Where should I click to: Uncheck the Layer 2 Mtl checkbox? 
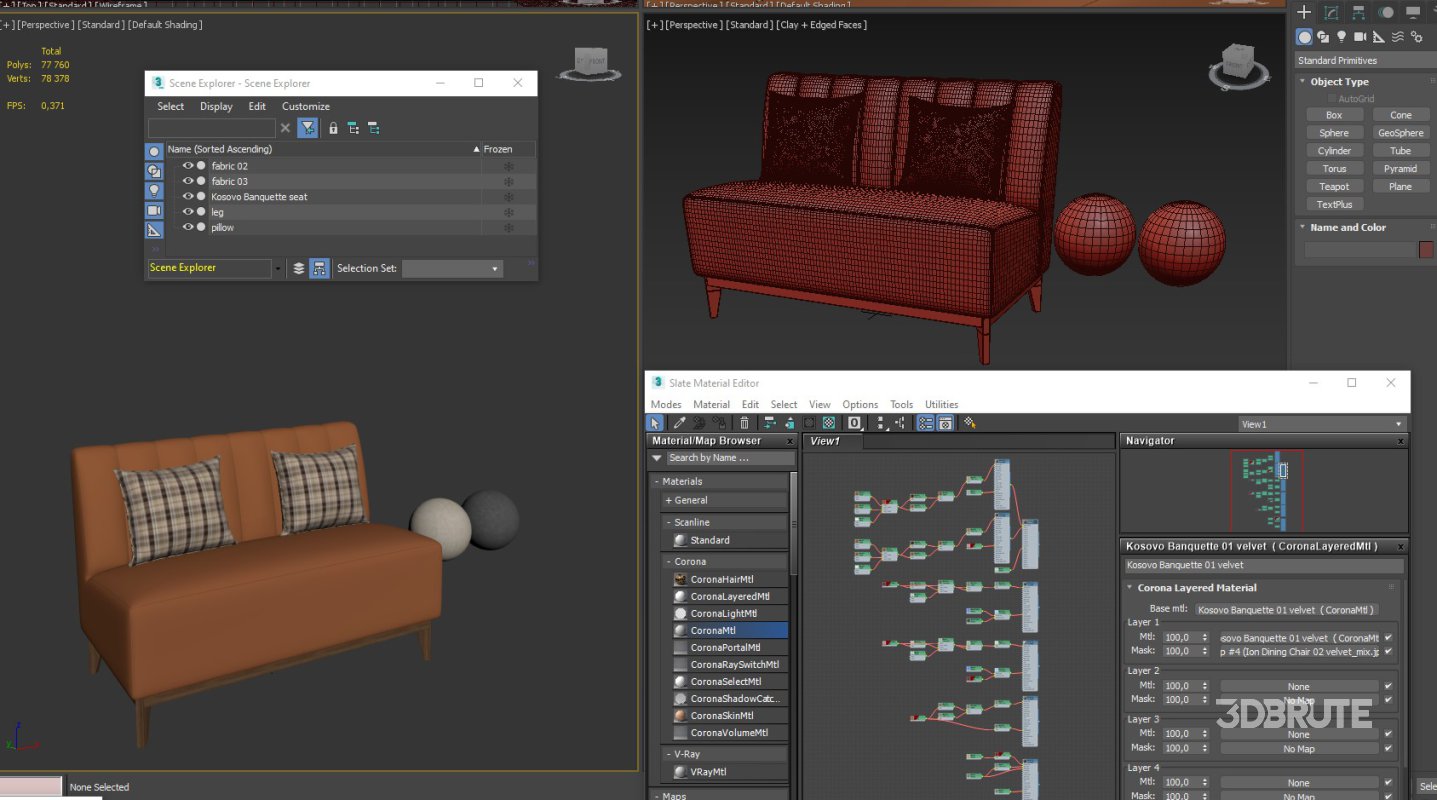point(1388,686)
